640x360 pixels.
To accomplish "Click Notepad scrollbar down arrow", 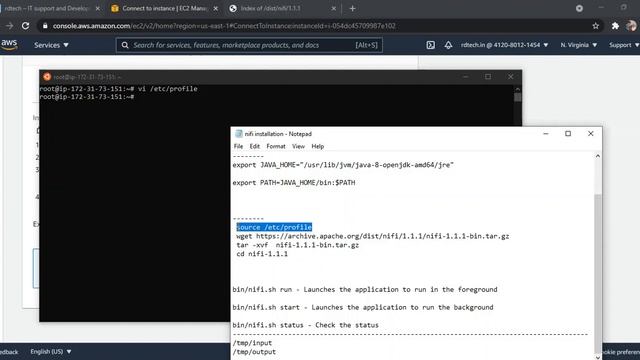I will tap(598, 357).
